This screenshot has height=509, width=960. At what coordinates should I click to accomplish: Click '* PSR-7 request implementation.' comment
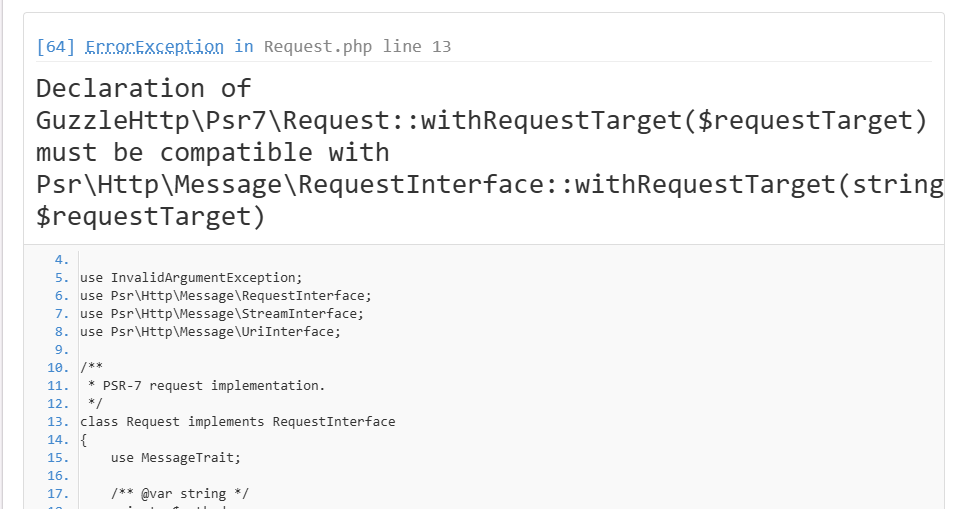206,386
